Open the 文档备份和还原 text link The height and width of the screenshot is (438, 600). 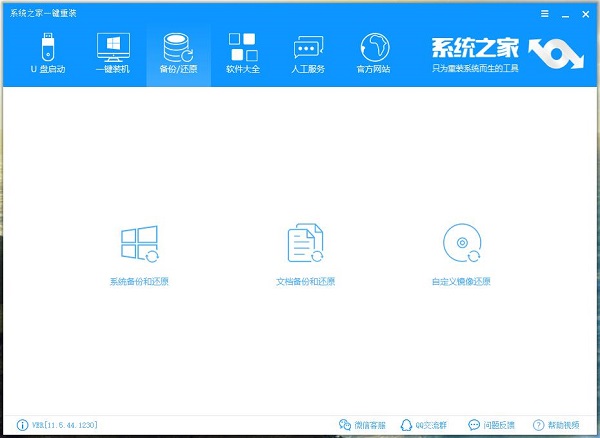305,282
